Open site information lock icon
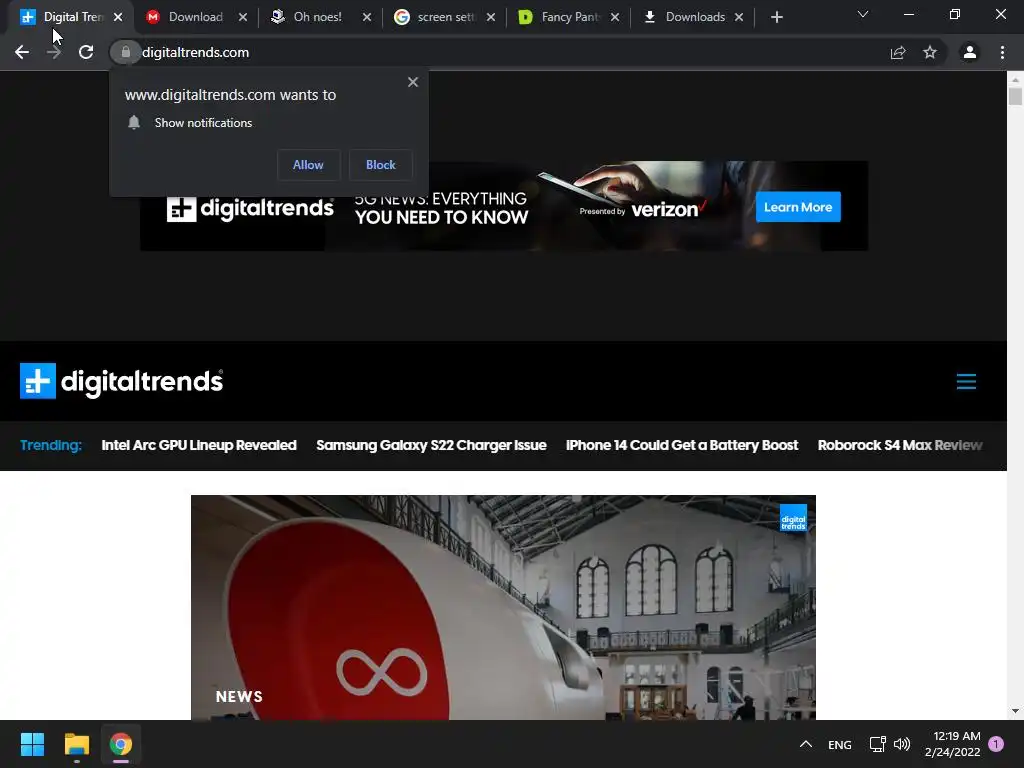Viewport: 1024px width, 768px height. 125,52
